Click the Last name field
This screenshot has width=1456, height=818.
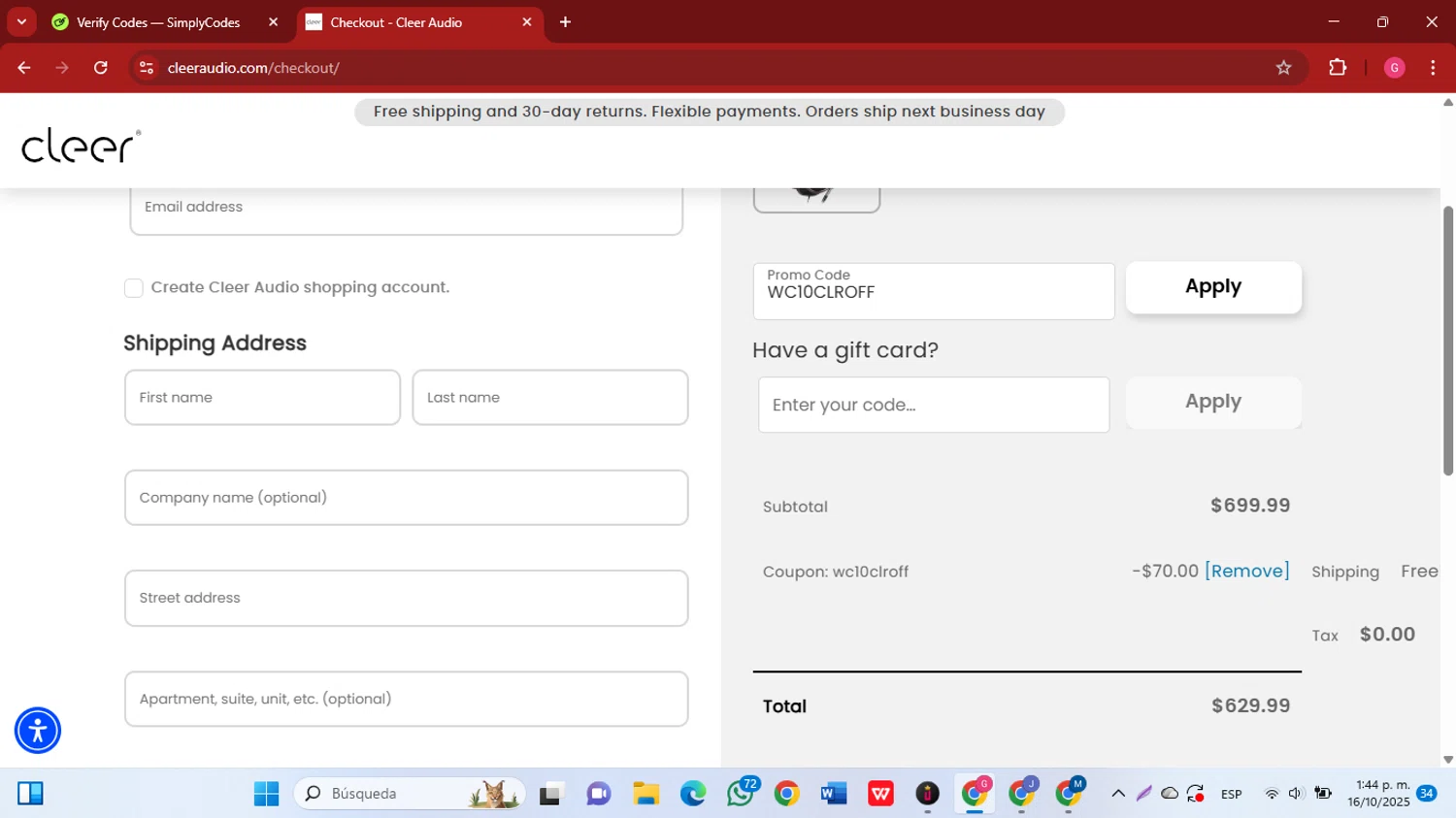pyautogui.click(x=550, y=397)
